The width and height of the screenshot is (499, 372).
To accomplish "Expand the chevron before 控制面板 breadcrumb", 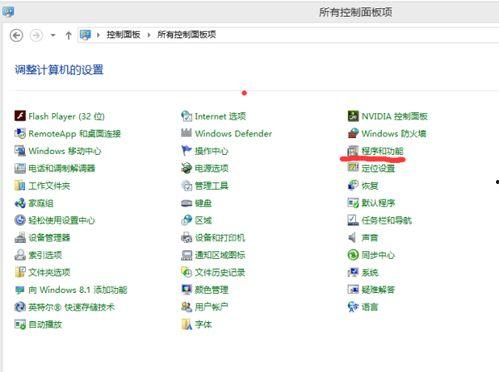I will click(98, 35).
